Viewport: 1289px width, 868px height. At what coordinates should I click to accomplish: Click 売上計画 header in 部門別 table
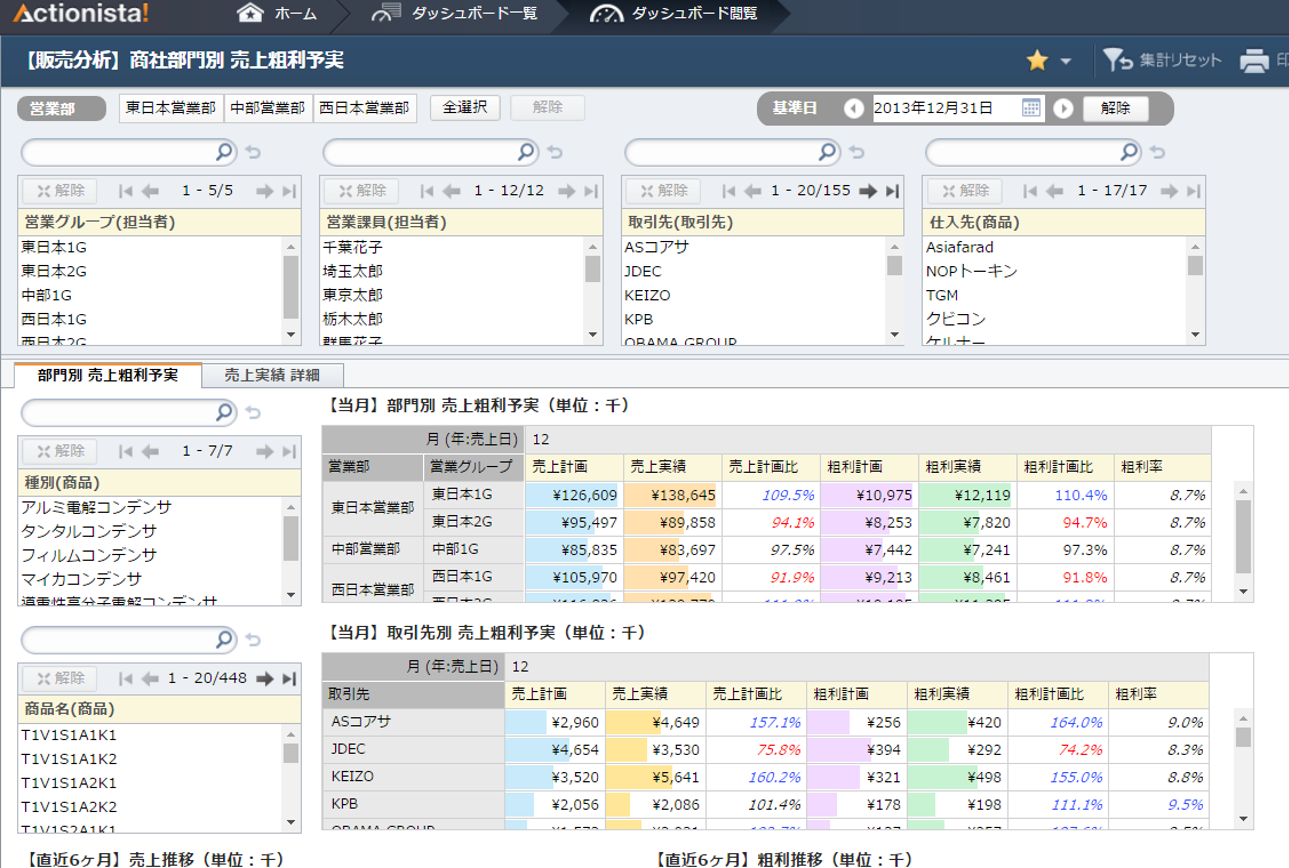point(573,467)
